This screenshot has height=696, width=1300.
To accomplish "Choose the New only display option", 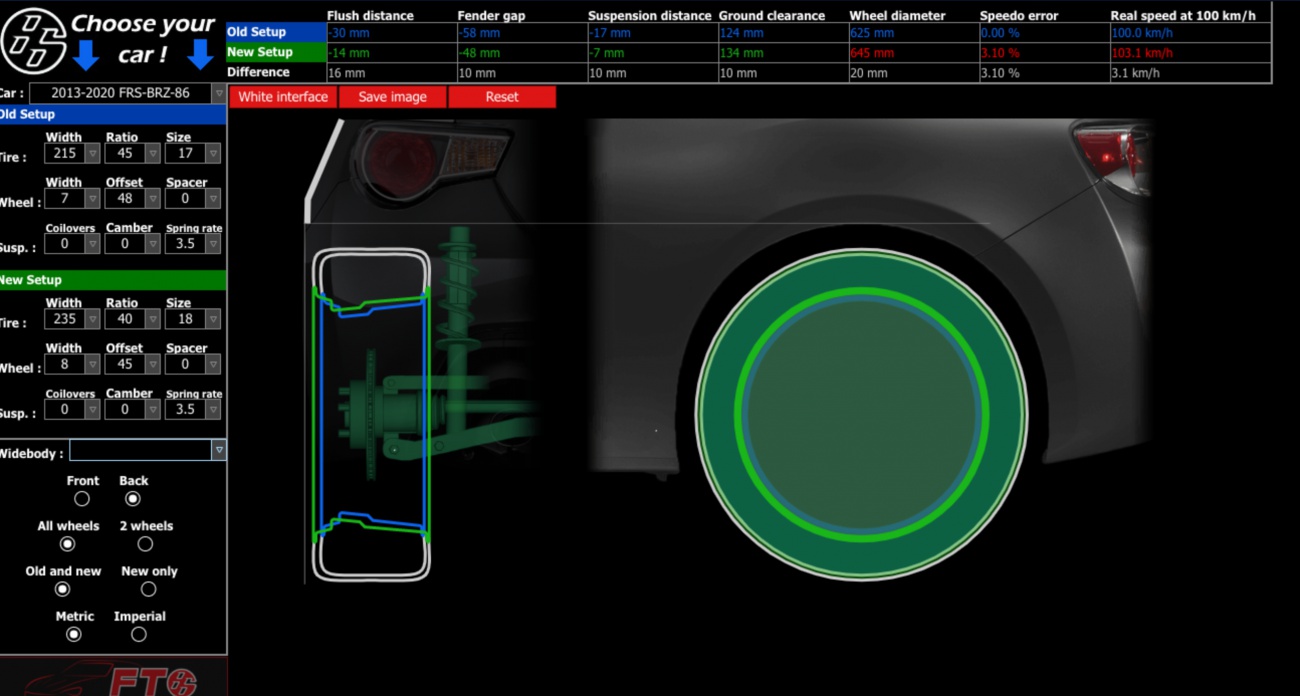I will point(149,589).
